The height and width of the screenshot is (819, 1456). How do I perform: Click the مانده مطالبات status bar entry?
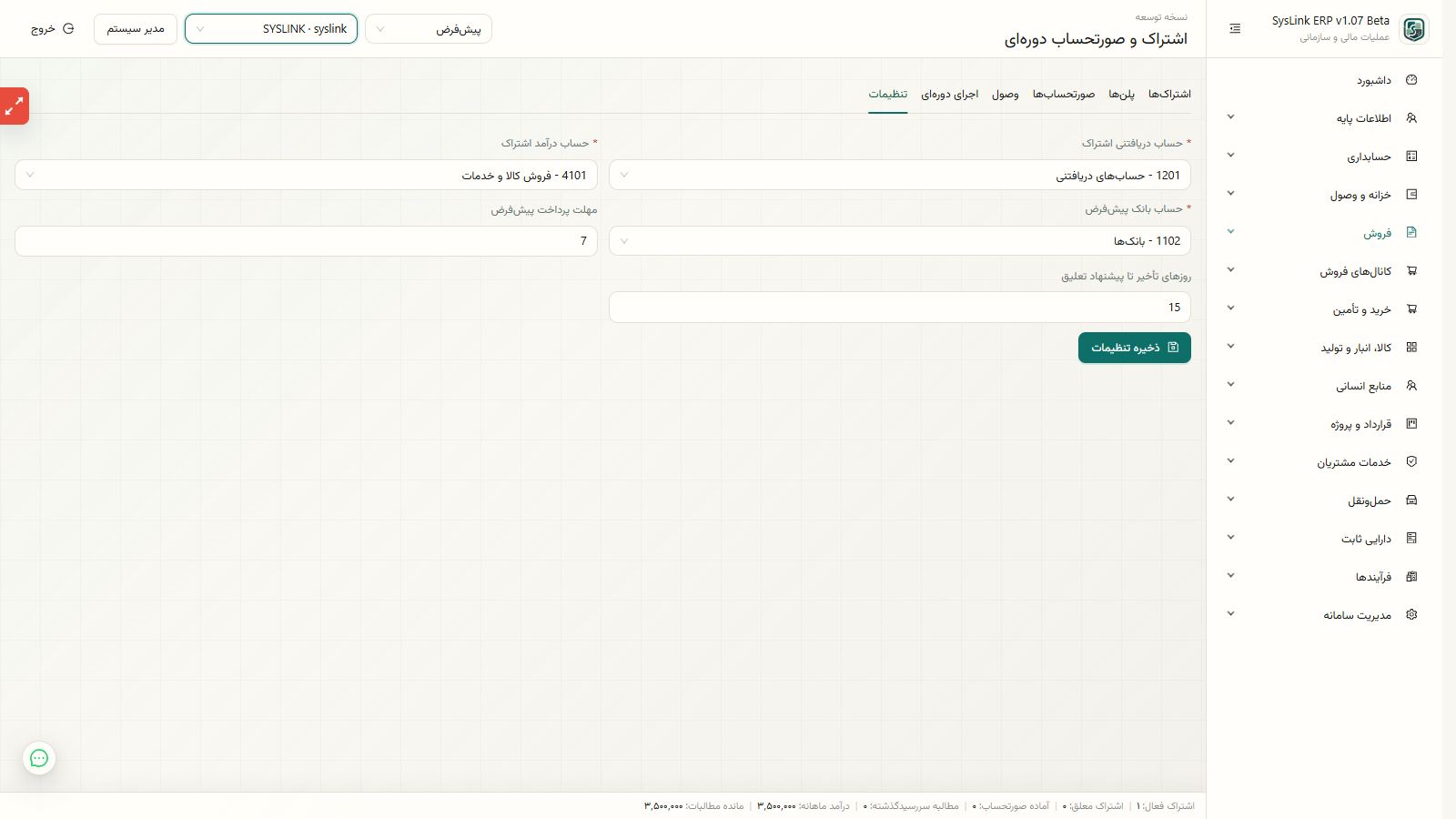[x=694, y=806]
